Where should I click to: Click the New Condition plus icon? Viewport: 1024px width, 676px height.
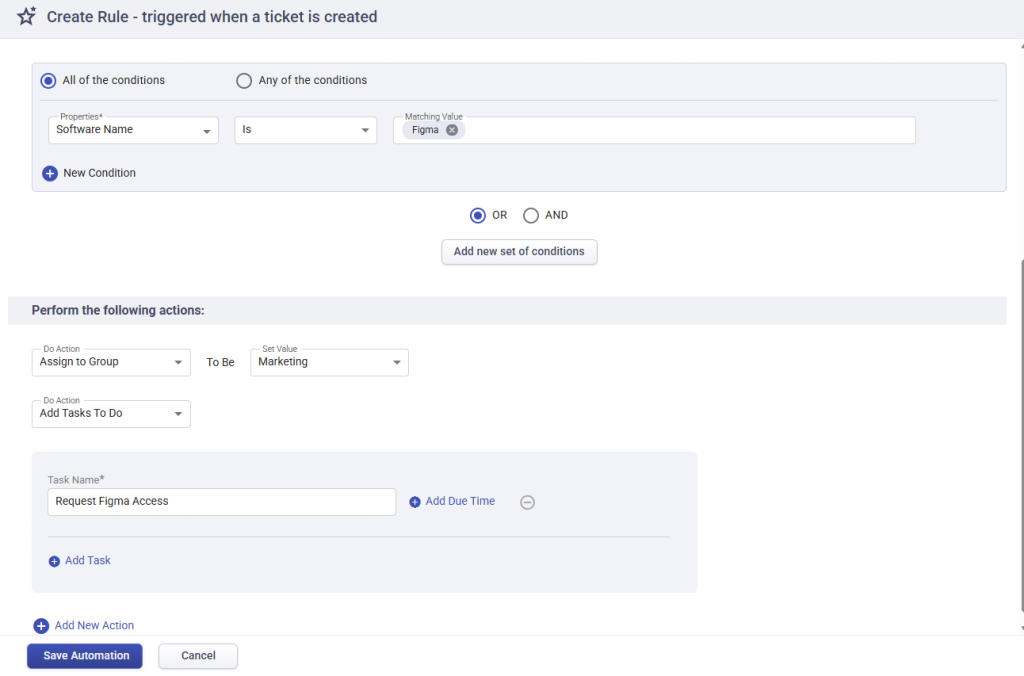coord(50,173)
